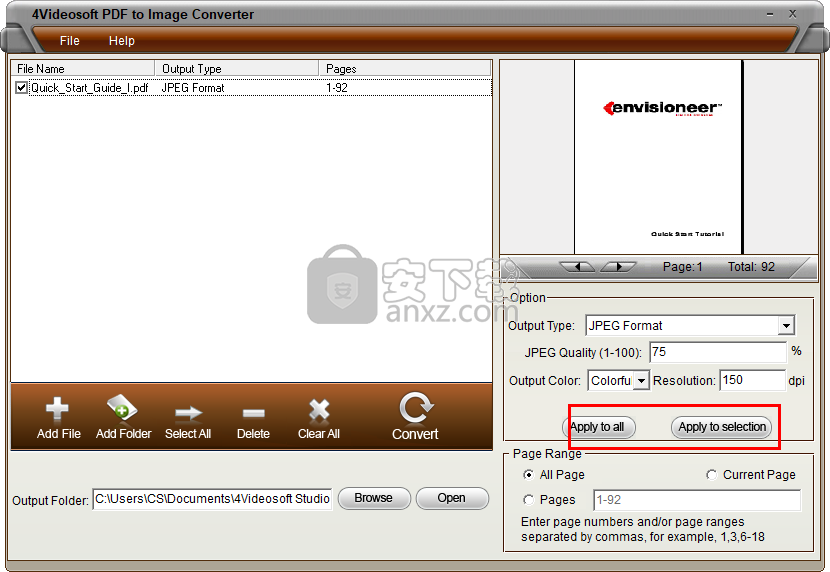
Task: Click the Delete minus icon
Action: tap(253, 412)
